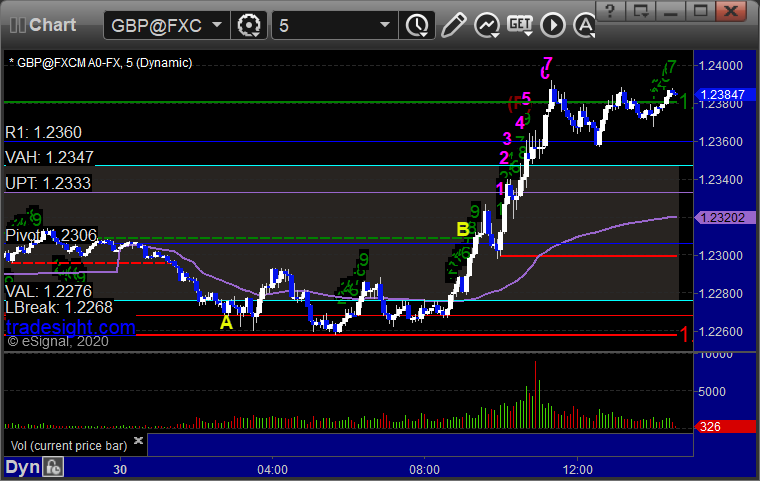Click the moving average value marker 1.23202
Image resolution: width=760 pixels, height=481 pixels.
point(725,218)
